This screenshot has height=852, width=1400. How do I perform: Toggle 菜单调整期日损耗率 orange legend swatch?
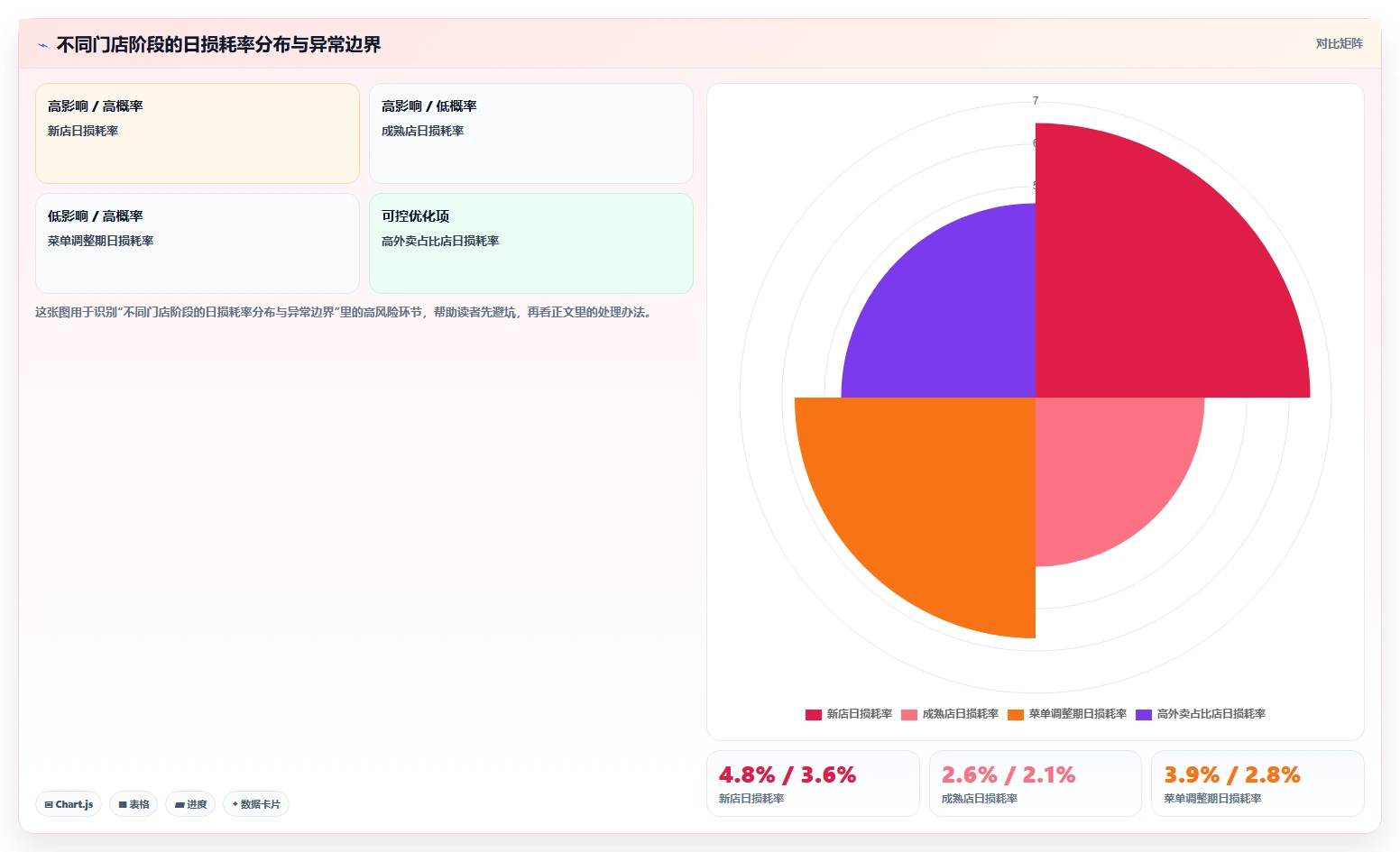(x=1016, y=714)
